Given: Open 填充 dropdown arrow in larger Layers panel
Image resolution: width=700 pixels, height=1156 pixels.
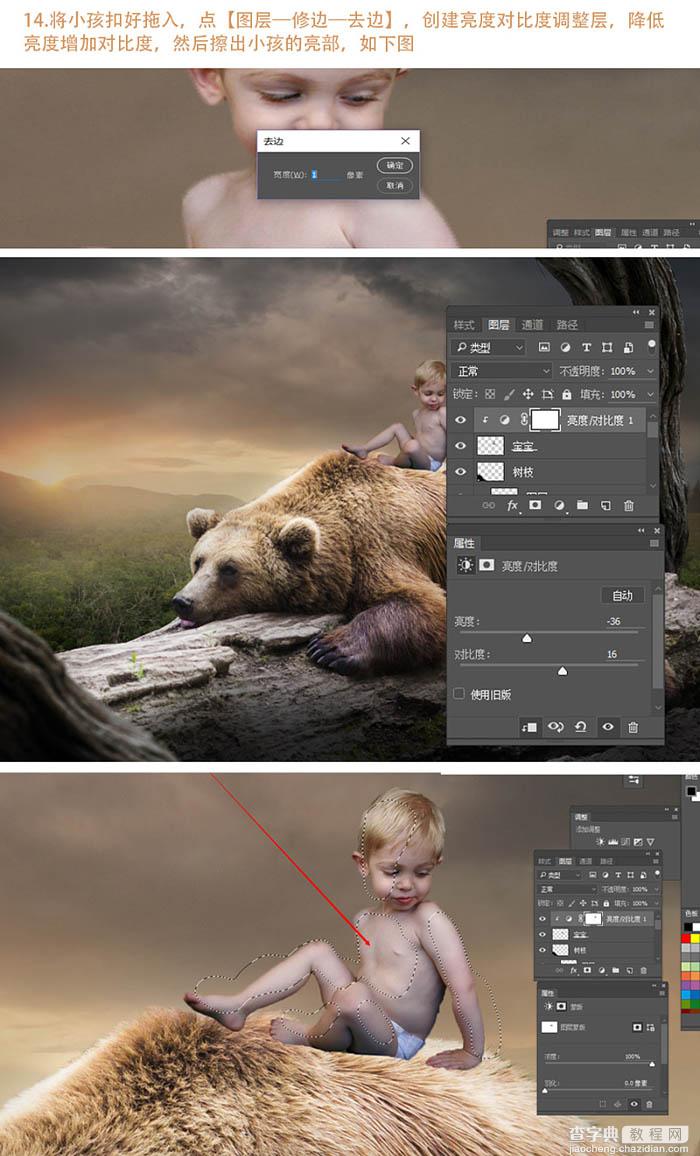Looking at the screenshot, I should 651,394.
